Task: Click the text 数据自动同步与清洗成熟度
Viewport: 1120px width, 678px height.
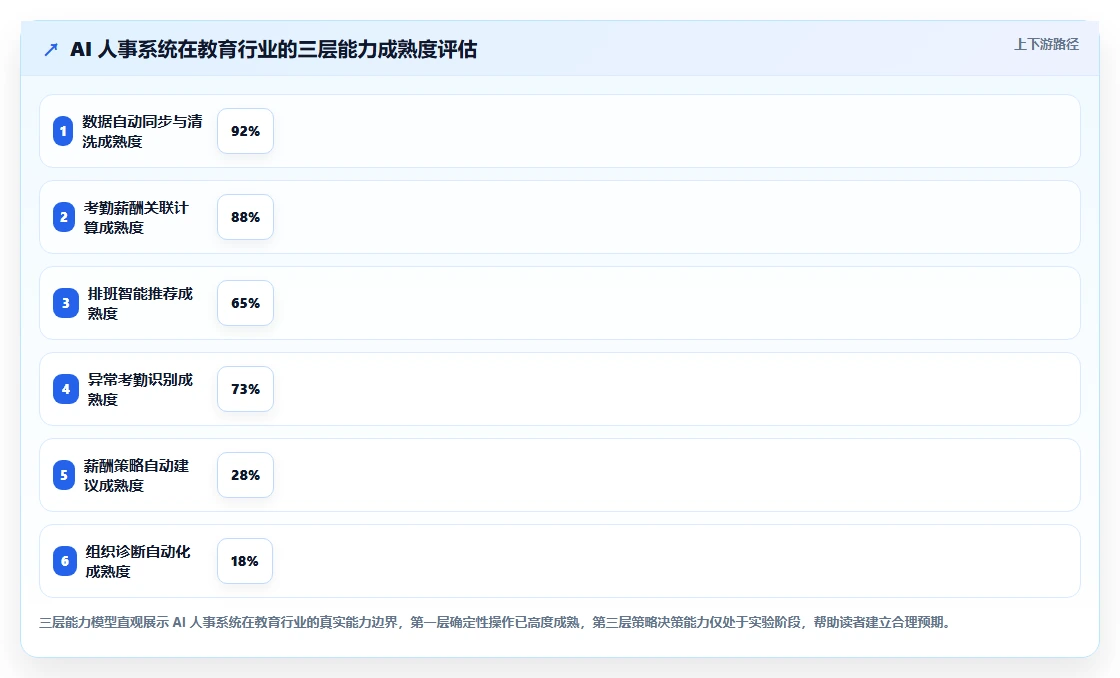Action: tap(142, 131)
